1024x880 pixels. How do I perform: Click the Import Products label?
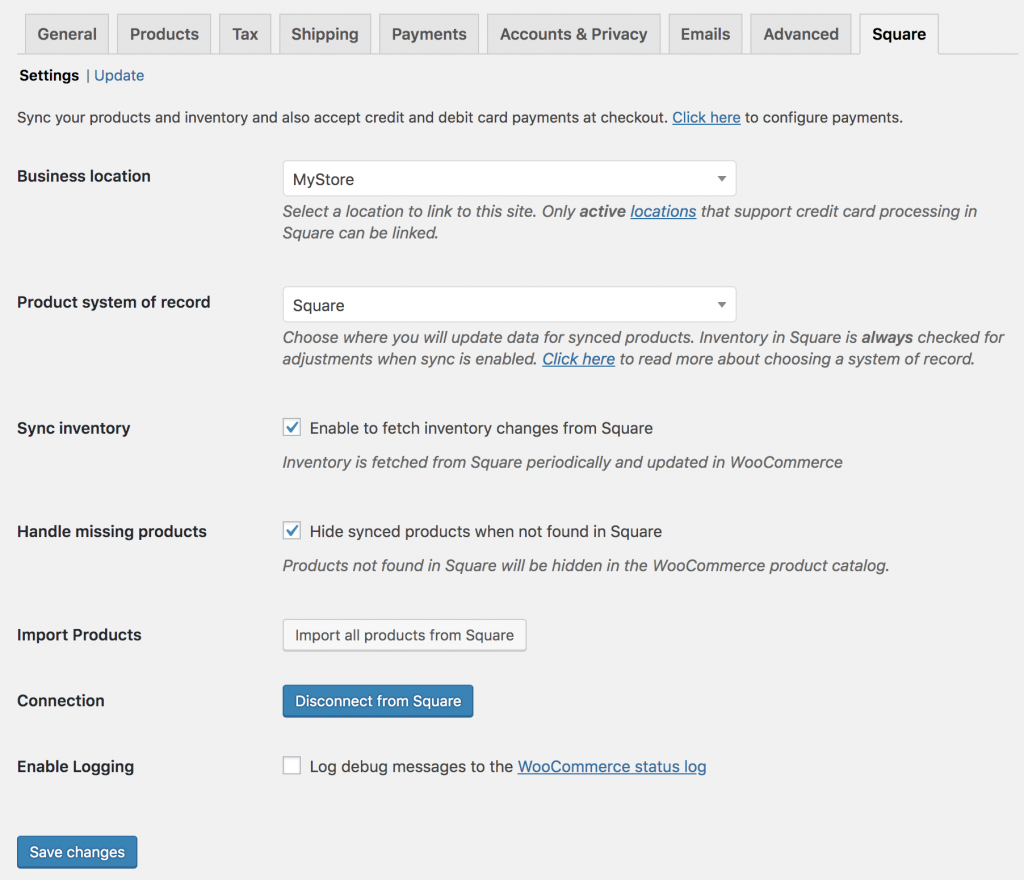[79, 635]
